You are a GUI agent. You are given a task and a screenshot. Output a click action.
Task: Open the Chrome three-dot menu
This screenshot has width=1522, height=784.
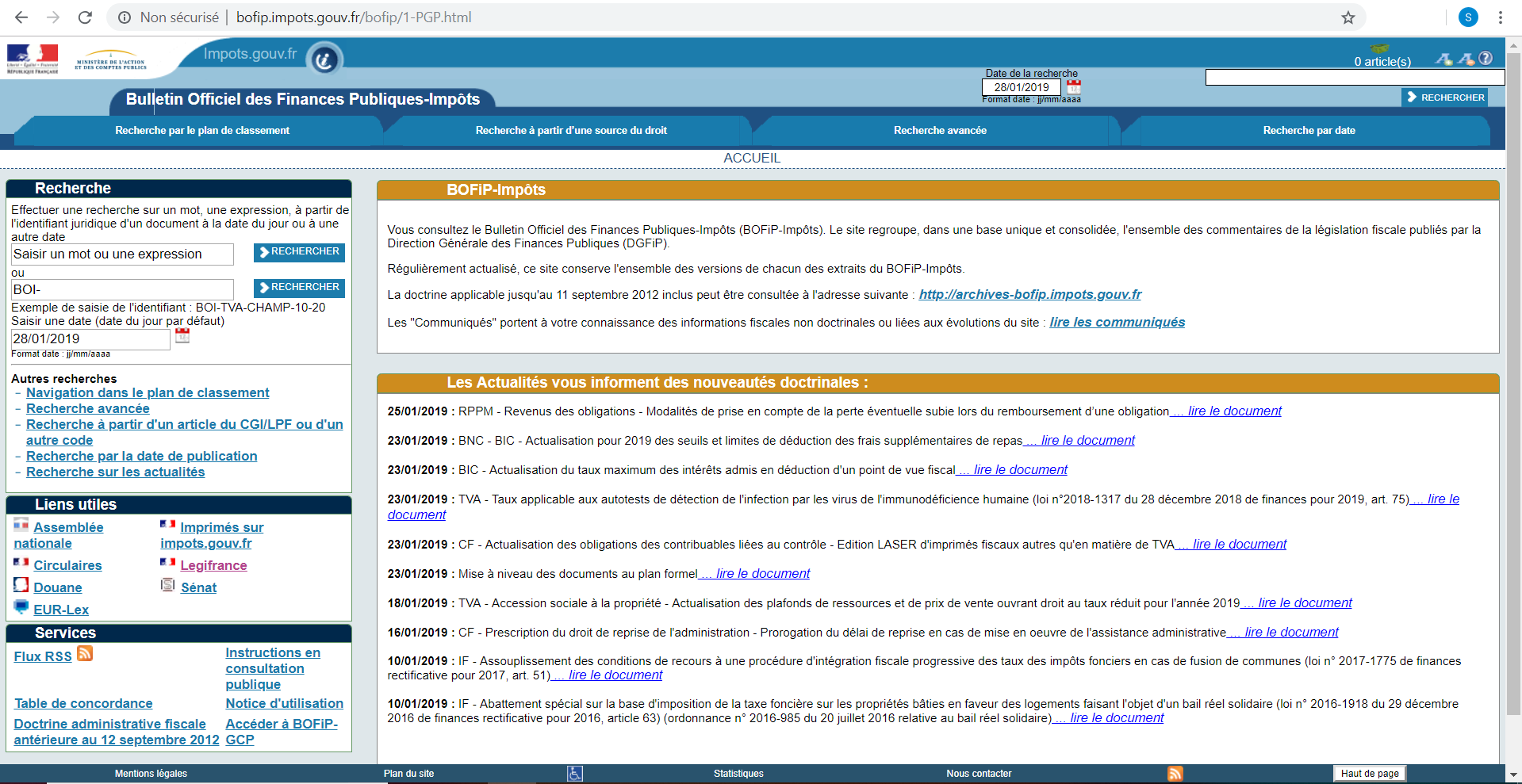tap(1501, 17)
